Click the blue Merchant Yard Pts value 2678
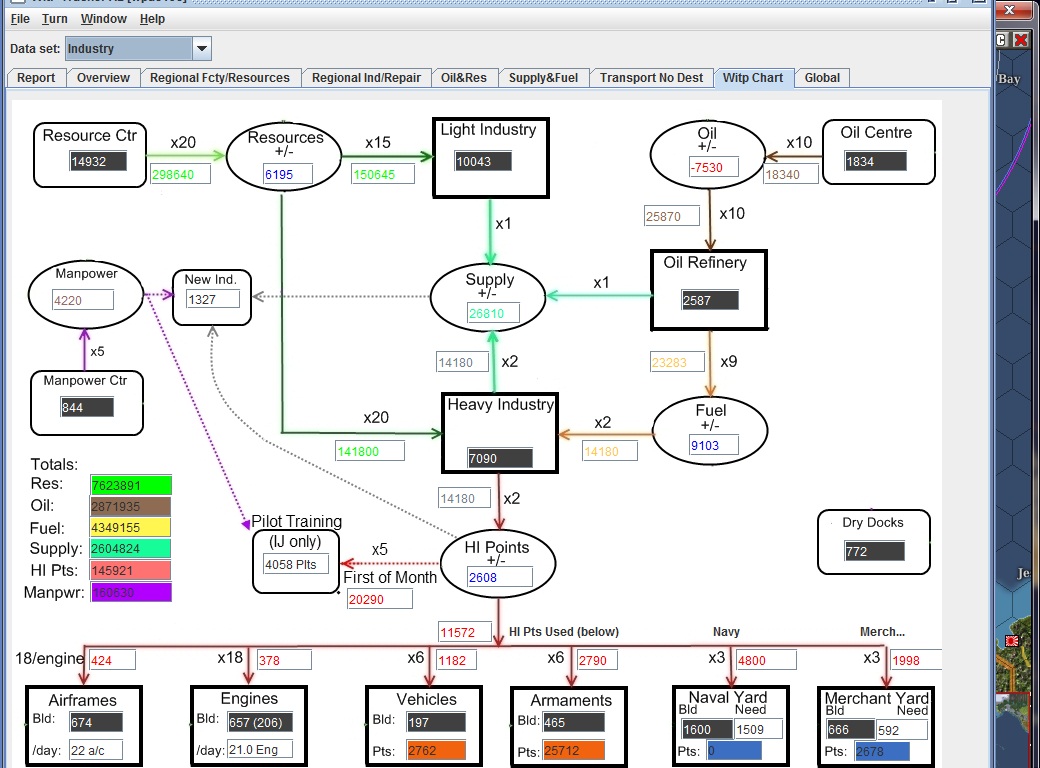Viewport: 1040px width, 768px height. coord(881,751)
